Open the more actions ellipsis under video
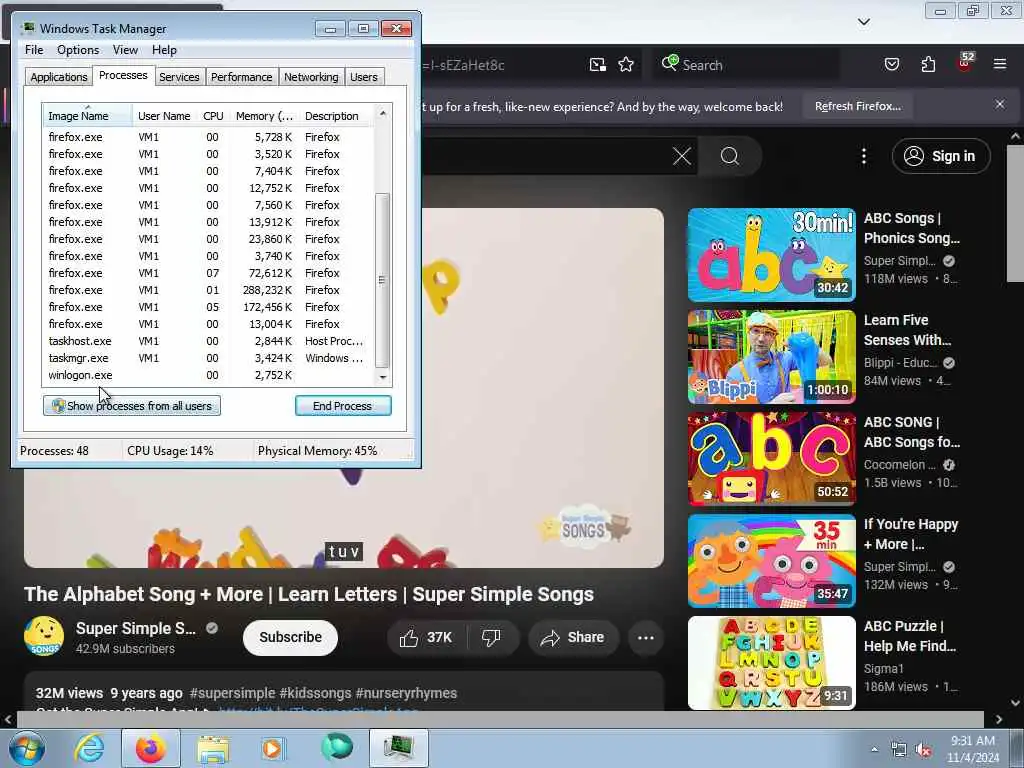Image resolution: width=1024 pixels, height=768 pixels. click(645, 637)
